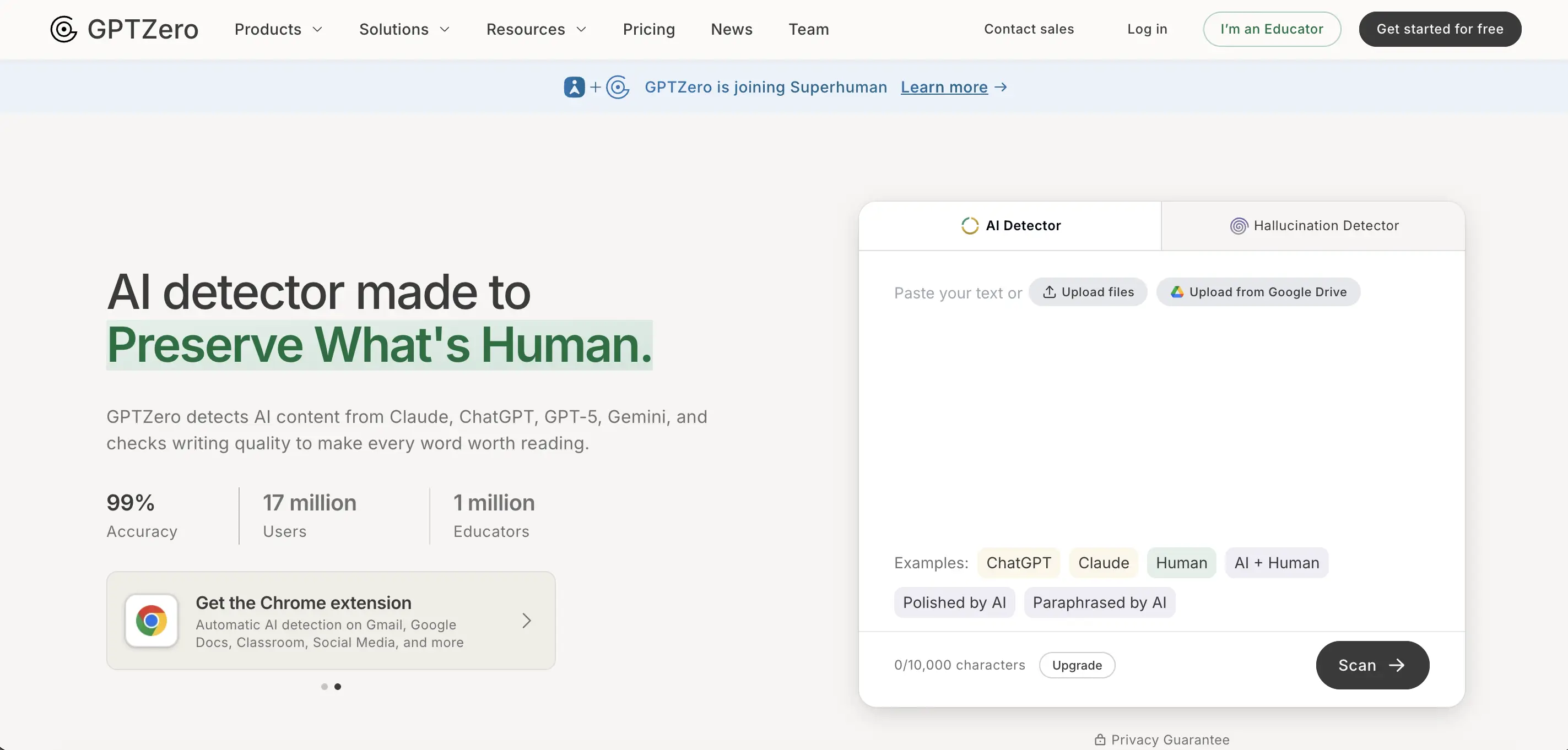Click the Upload files button

coord(1088,292)
